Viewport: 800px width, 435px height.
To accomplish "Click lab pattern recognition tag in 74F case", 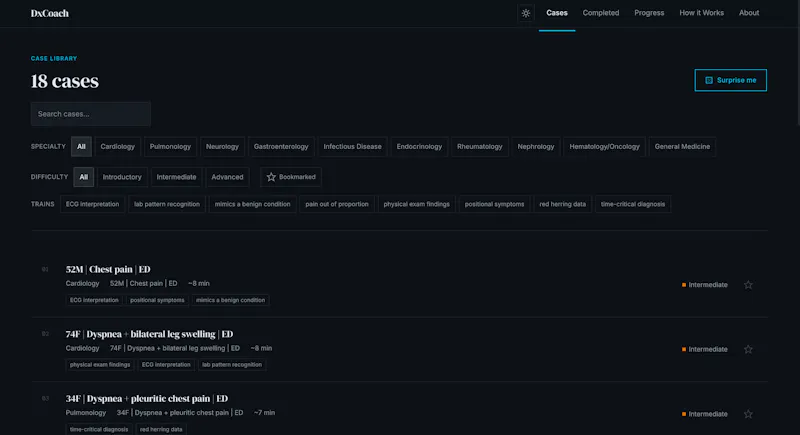I will [232, 365].
